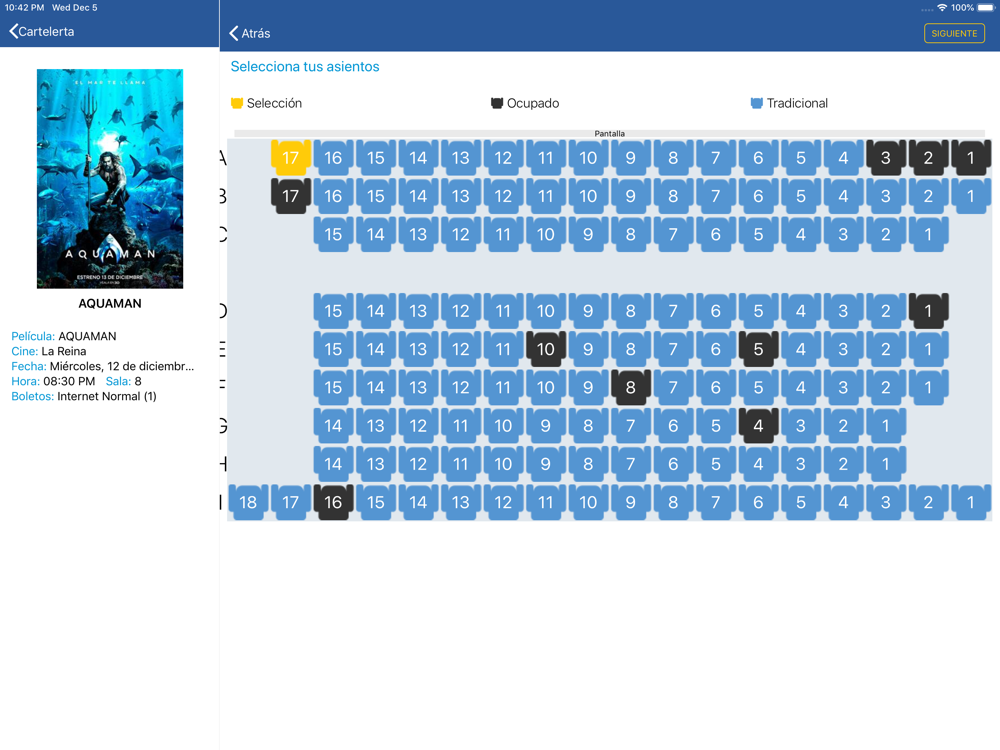Pick seat 1 in row C
This screenshot has height=750, width=1000.
point(929,234)
